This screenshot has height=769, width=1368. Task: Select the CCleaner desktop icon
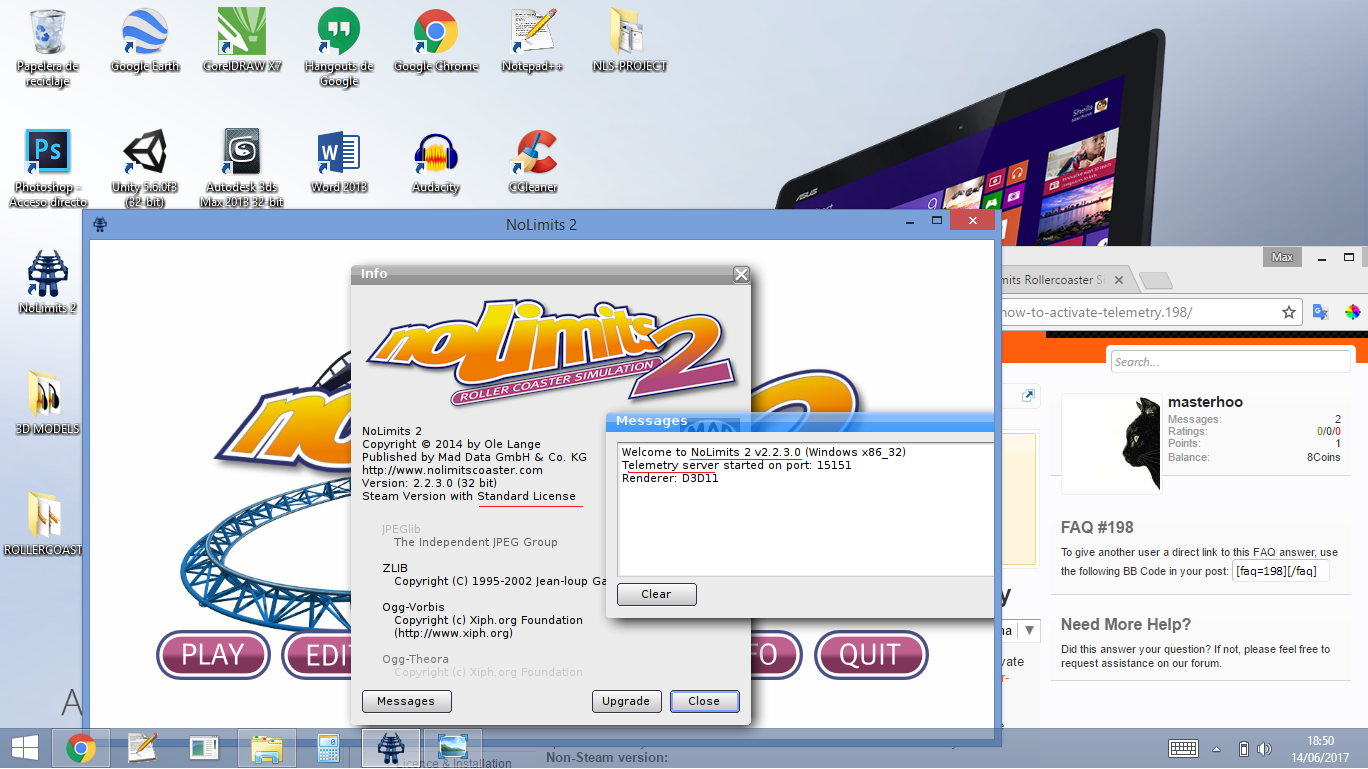pos(533,161)
